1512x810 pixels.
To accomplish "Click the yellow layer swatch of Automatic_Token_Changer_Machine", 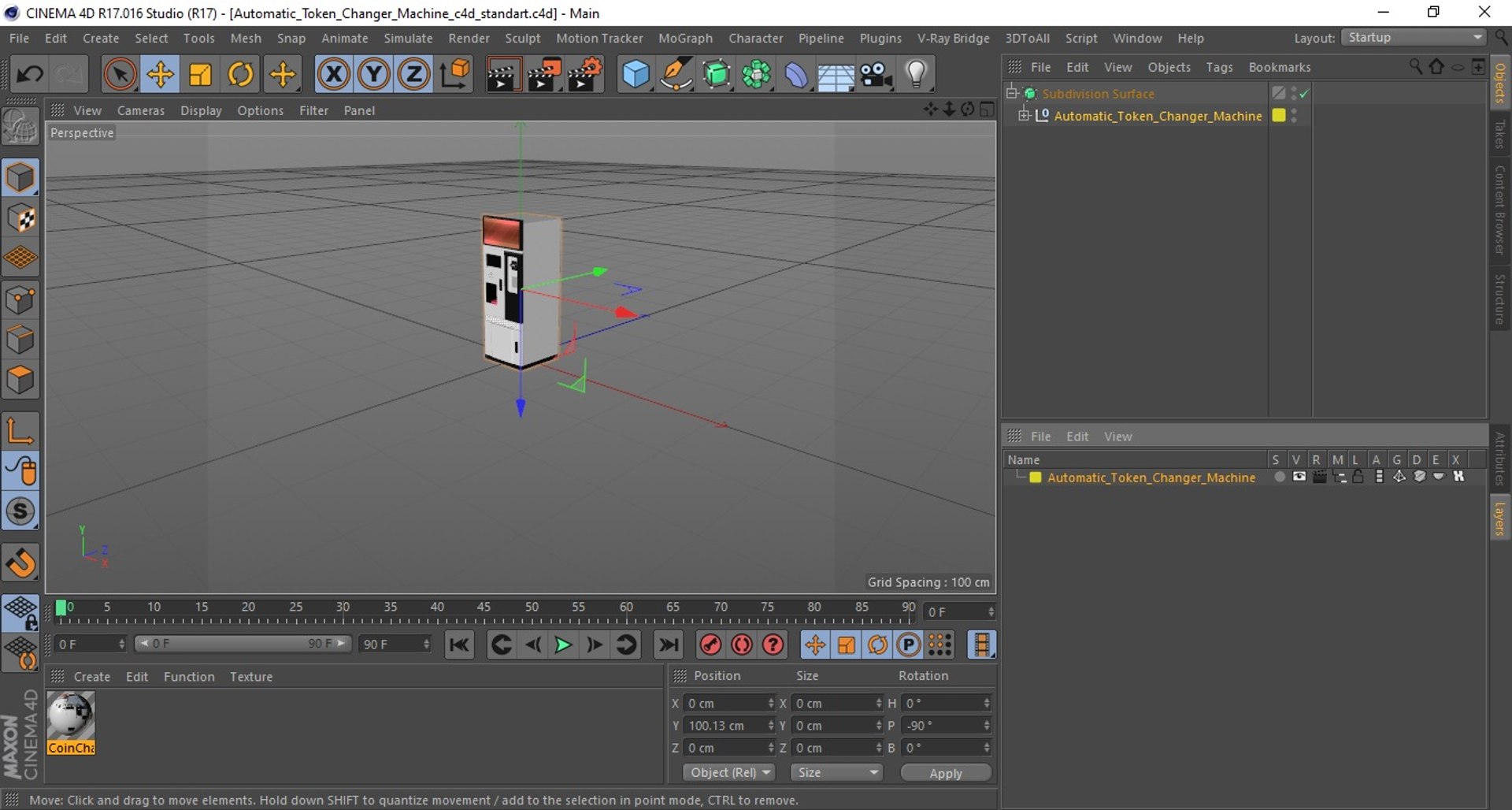I will point(1279,116).
